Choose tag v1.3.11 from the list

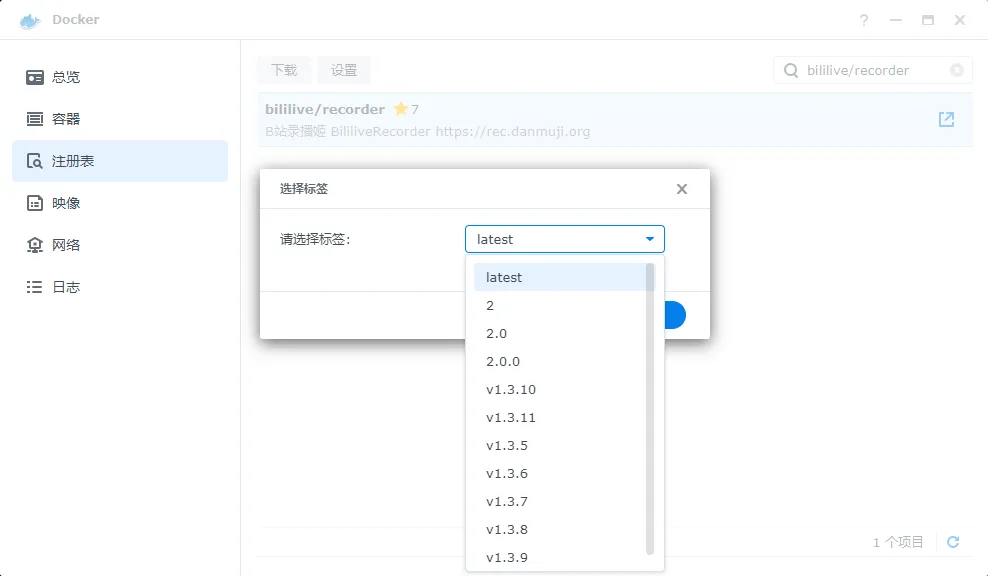coord(560,418)
